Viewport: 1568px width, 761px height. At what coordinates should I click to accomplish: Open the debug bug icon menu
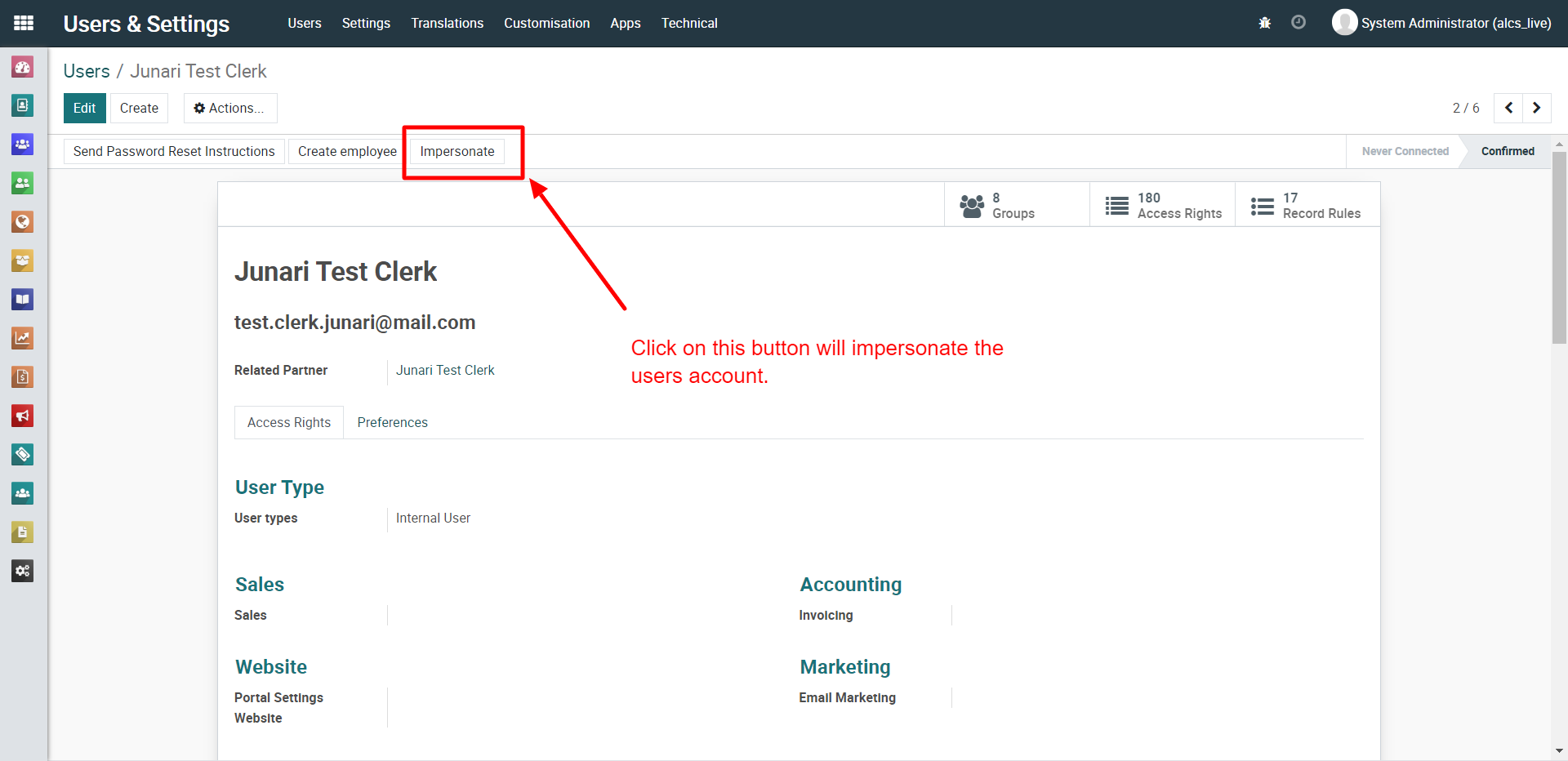coord(1264,23)
